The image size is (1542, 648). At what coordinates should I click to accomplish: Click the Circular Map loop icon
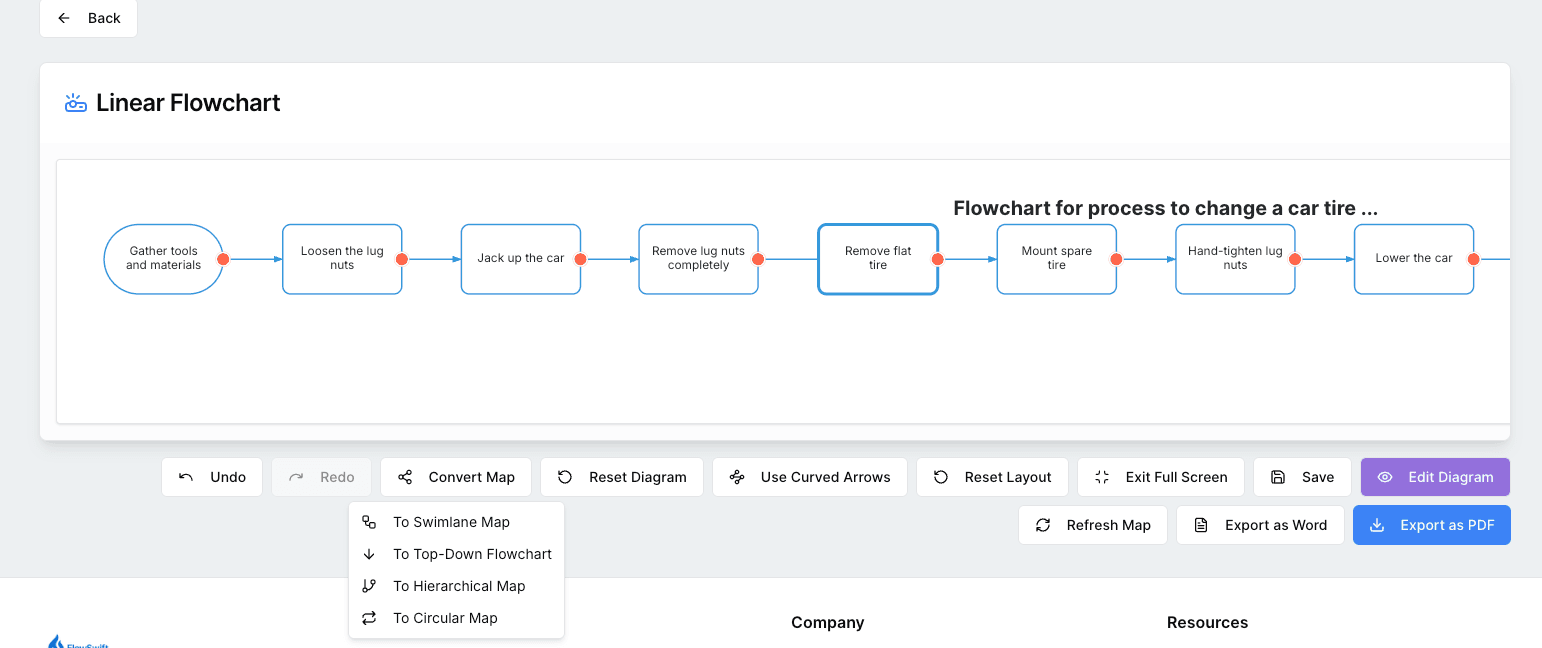tap(369, 618)
